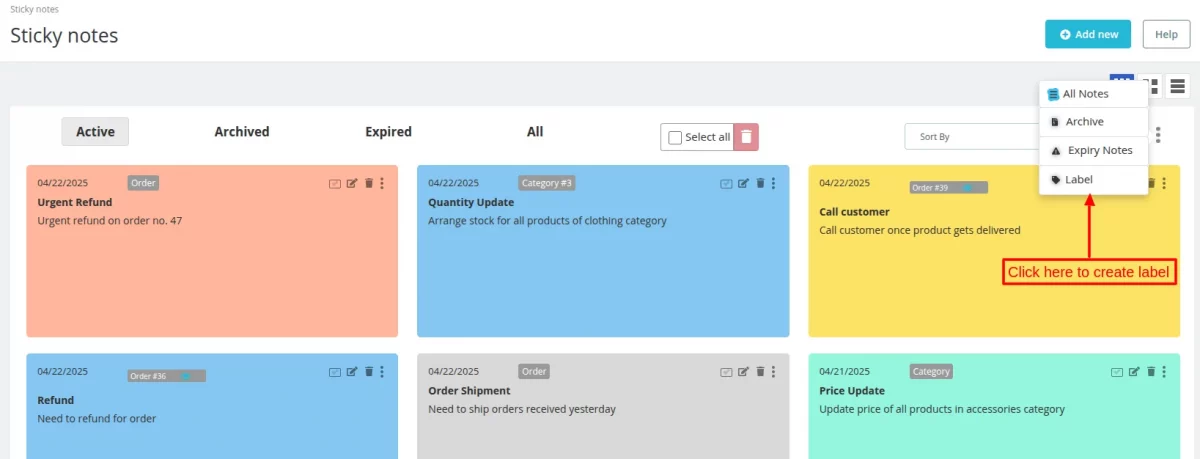
Task: Edit the Order Shipment note
Action: tap(742, 372)
